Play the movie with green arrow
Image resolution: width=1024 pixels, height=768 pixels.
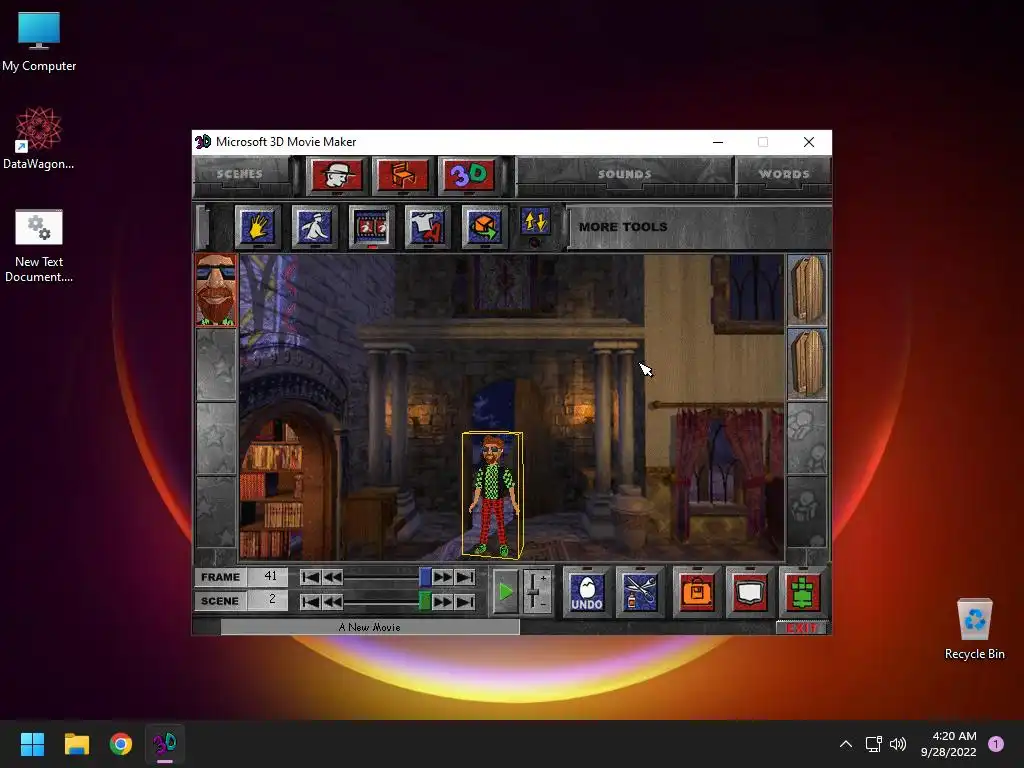click(505, 592)
